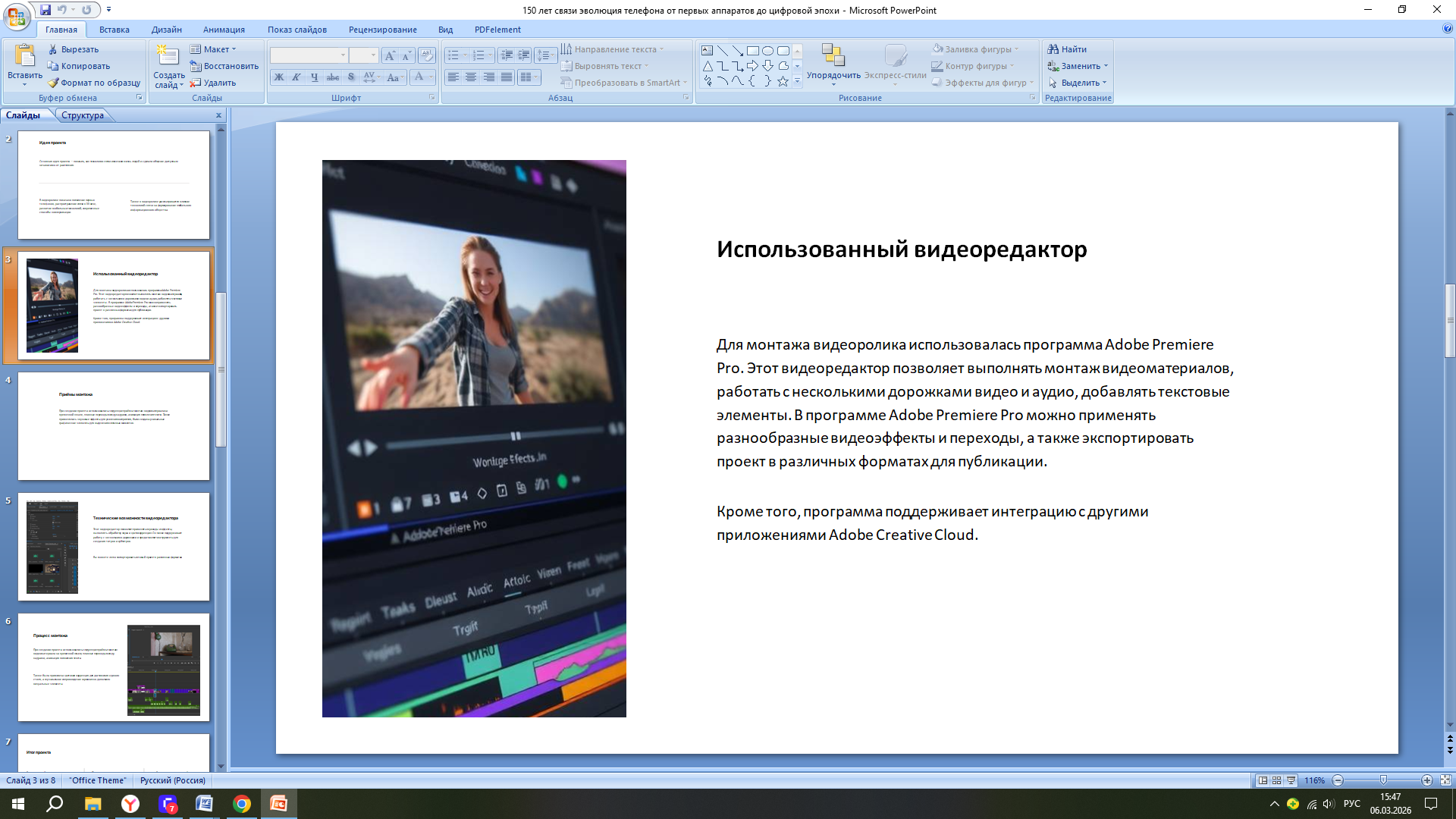Select slide 5 thumbnail
This screenshot has height=819, width=1456.
(114, 546)
